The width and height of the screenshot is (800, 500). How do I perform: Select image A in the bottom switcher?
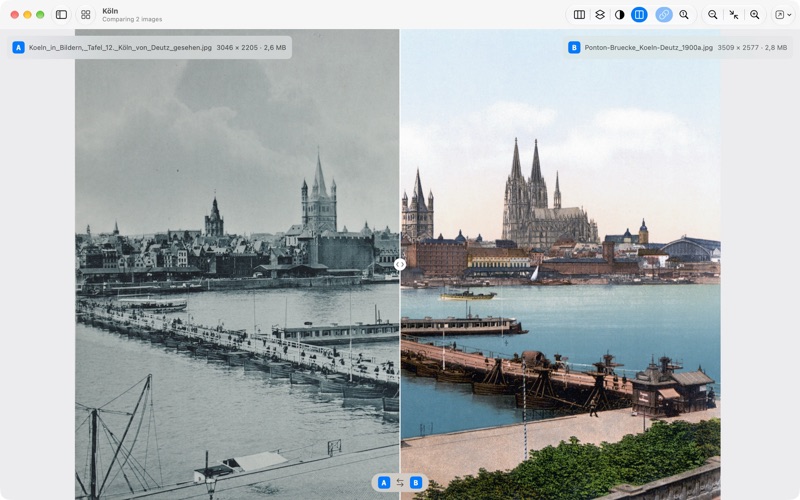[x=384, y=483]
